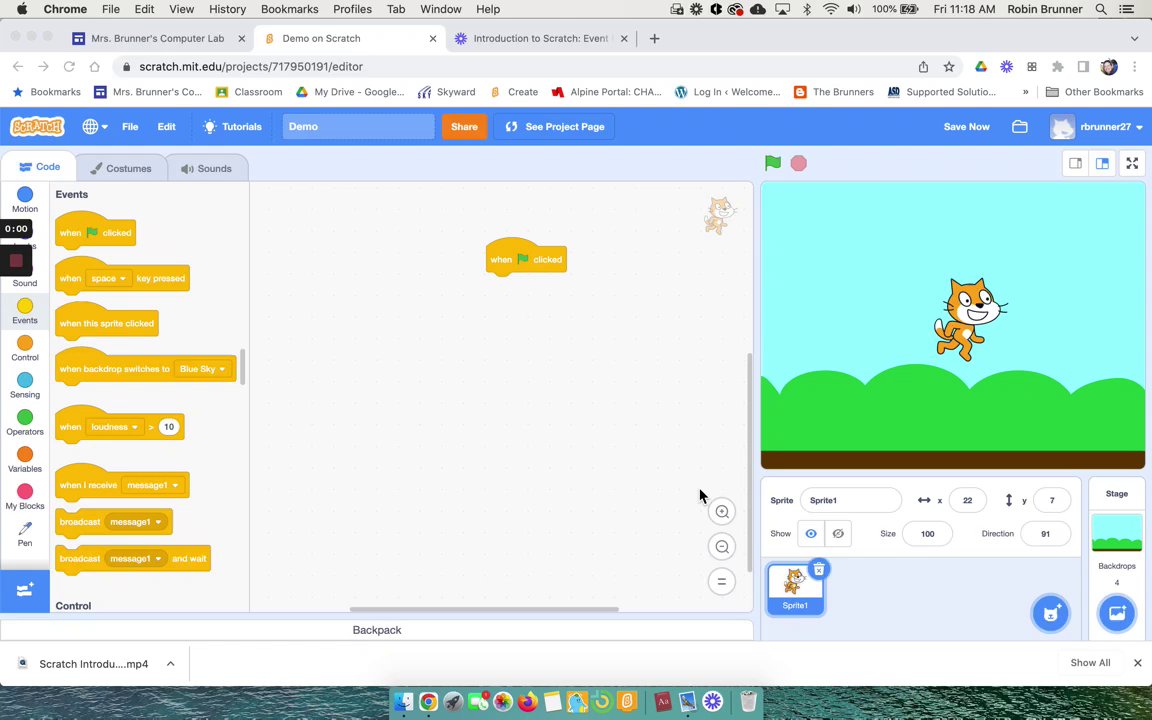This screenshot has height=720, width=1152.
Task: Show more bookmarks with double chevron
Action: 1026,92
